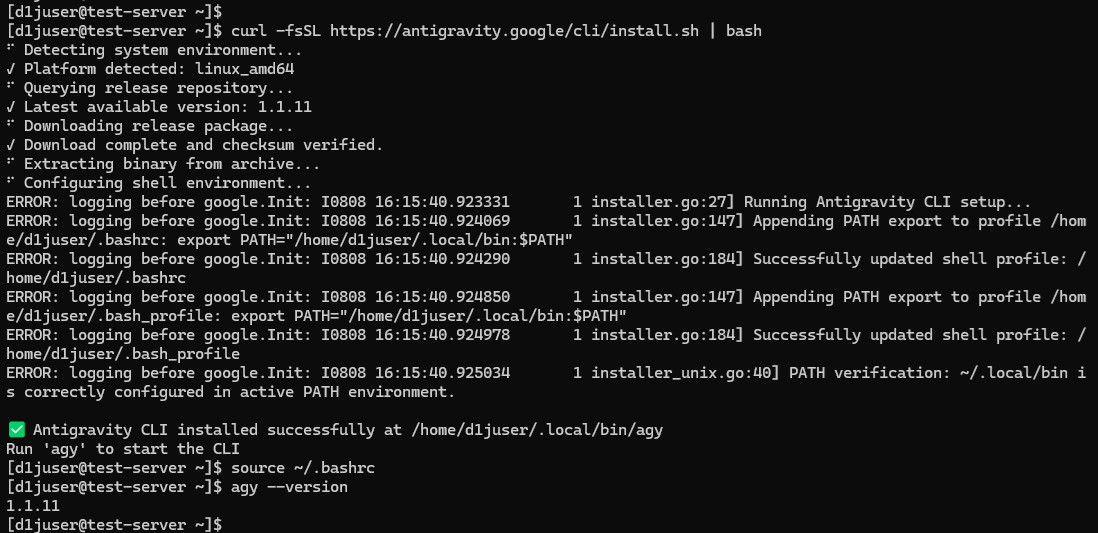The image size is (1098, 533).
Task: Click checkmark beside Download complete line
Action: click(11, 145)
